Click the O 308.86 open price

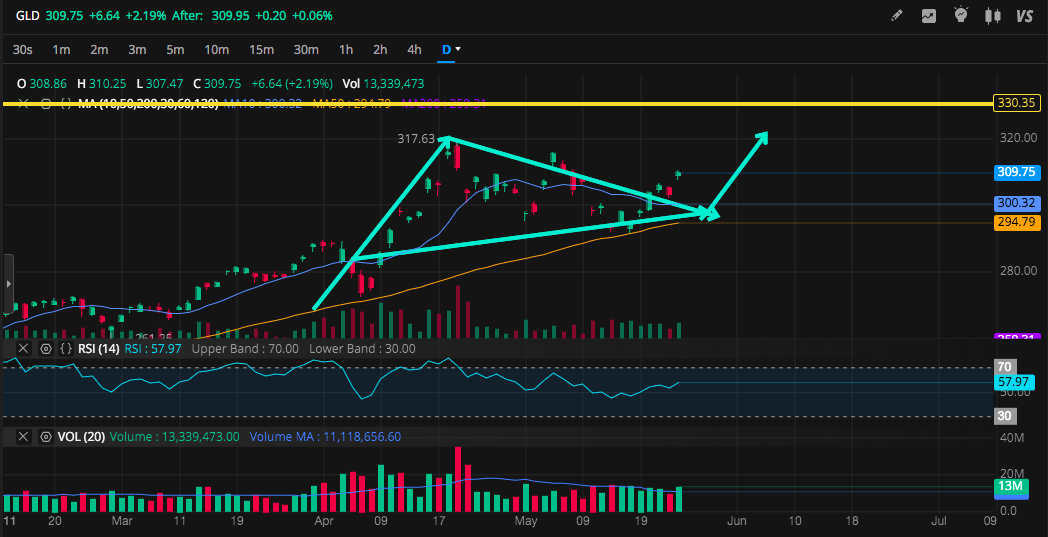[x=41, y=84]
